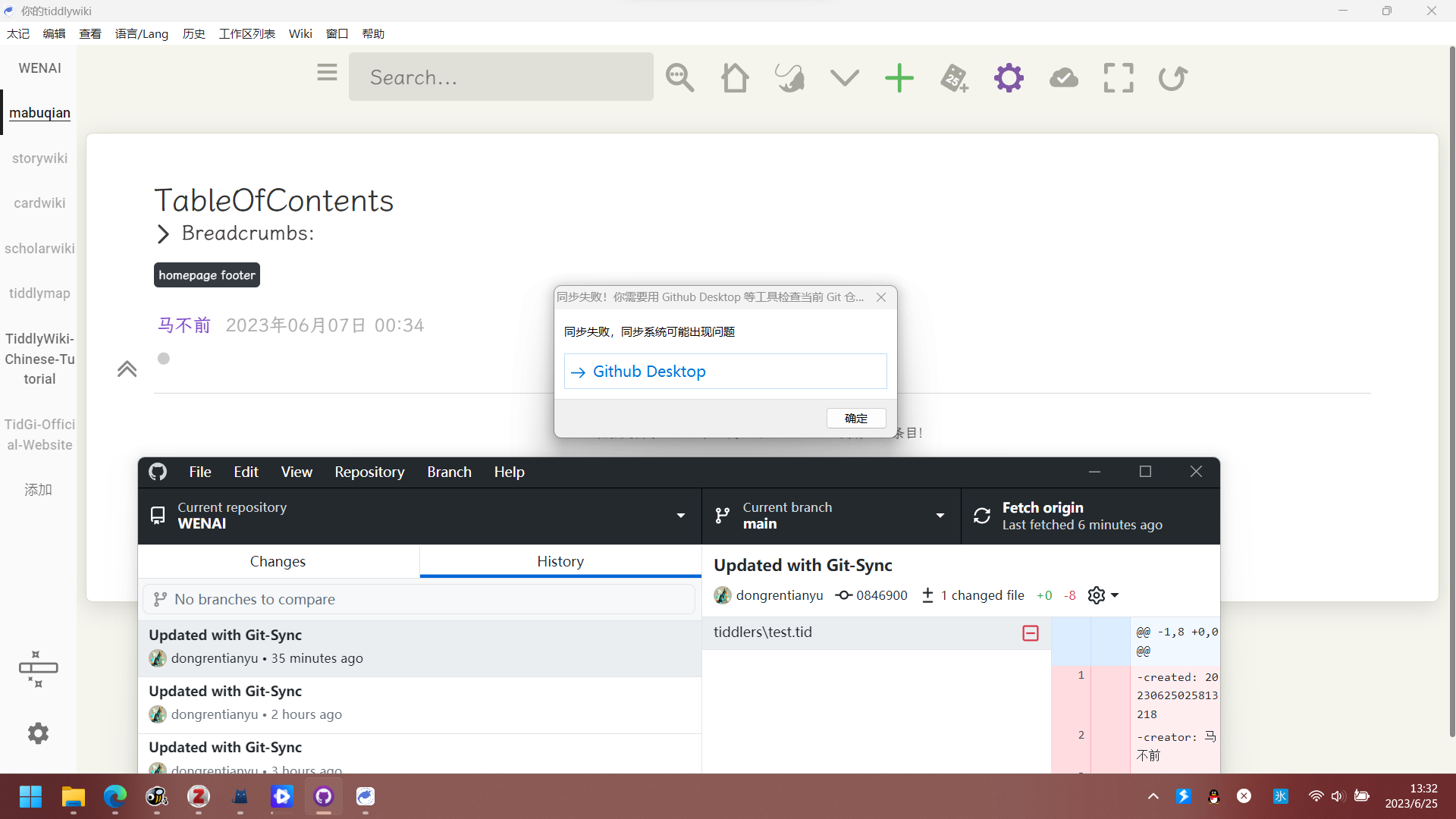Click the 确定 button in the sync failure dialog
This screenshot has height=819, width=1456.
coord(855,418)
